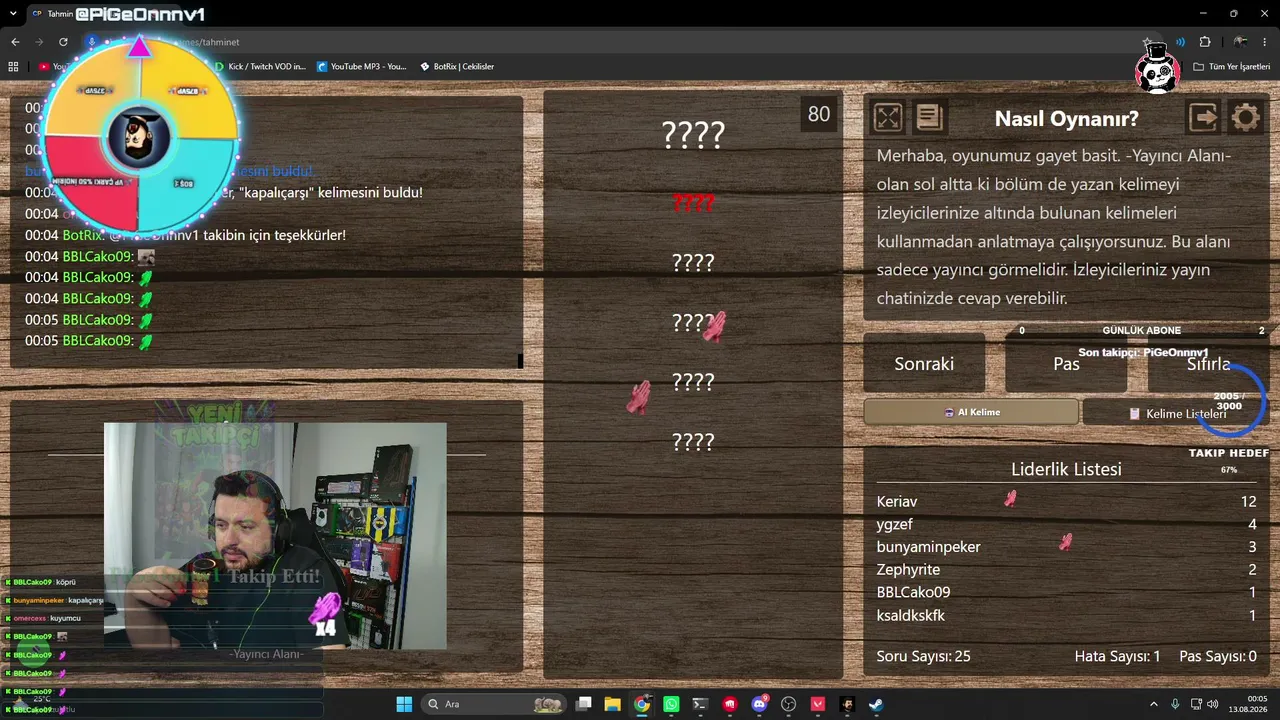The width and height of the screenshot is (1280, 720).
Task: Go back with the browser back arrow
Action: tap(15, 42)
